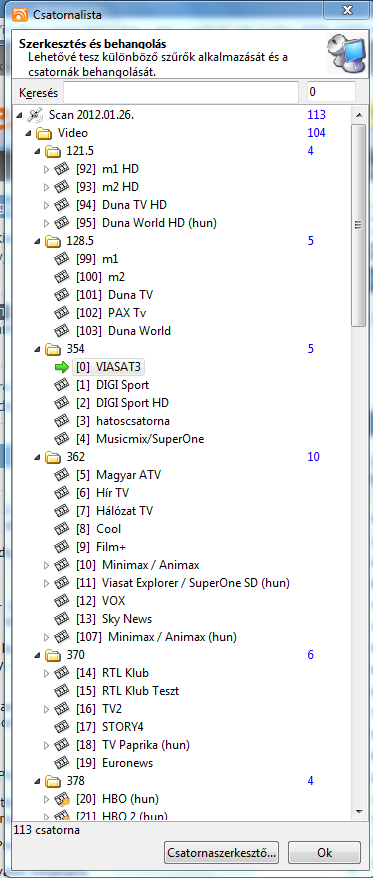Select the [103] Duna World channel

124,331
